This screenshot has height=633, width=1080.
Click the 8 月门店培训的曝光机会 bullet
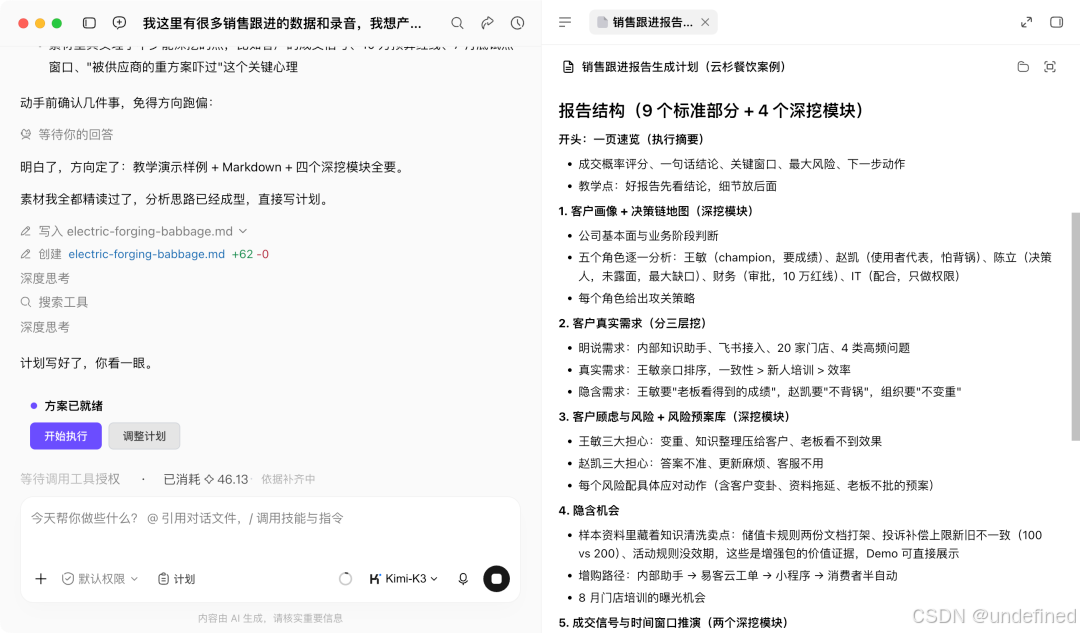point(641,598)
